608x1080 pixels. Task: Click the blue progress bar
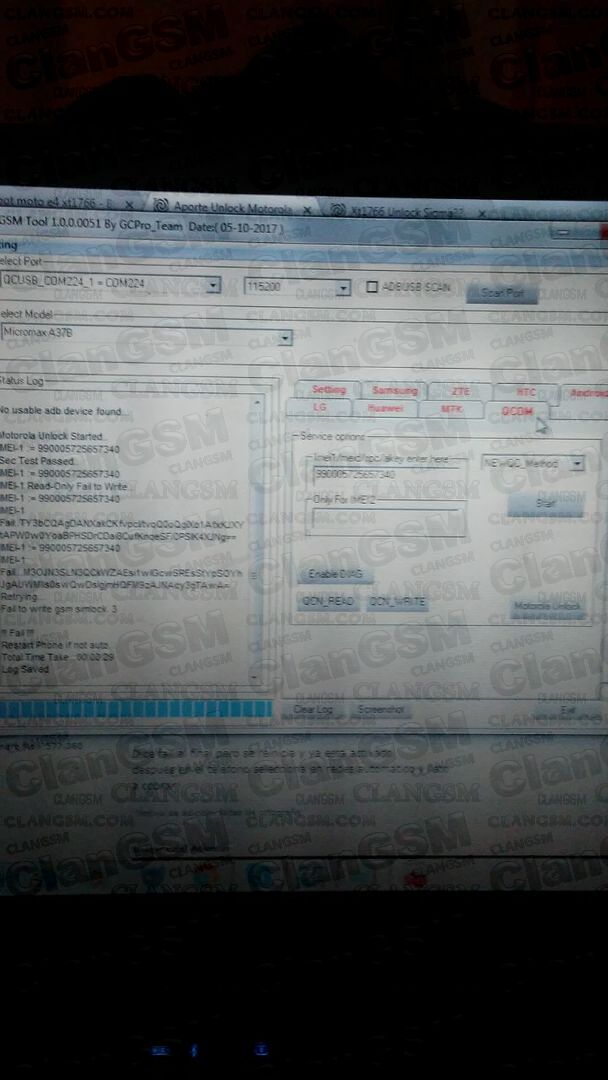(135, 709)
